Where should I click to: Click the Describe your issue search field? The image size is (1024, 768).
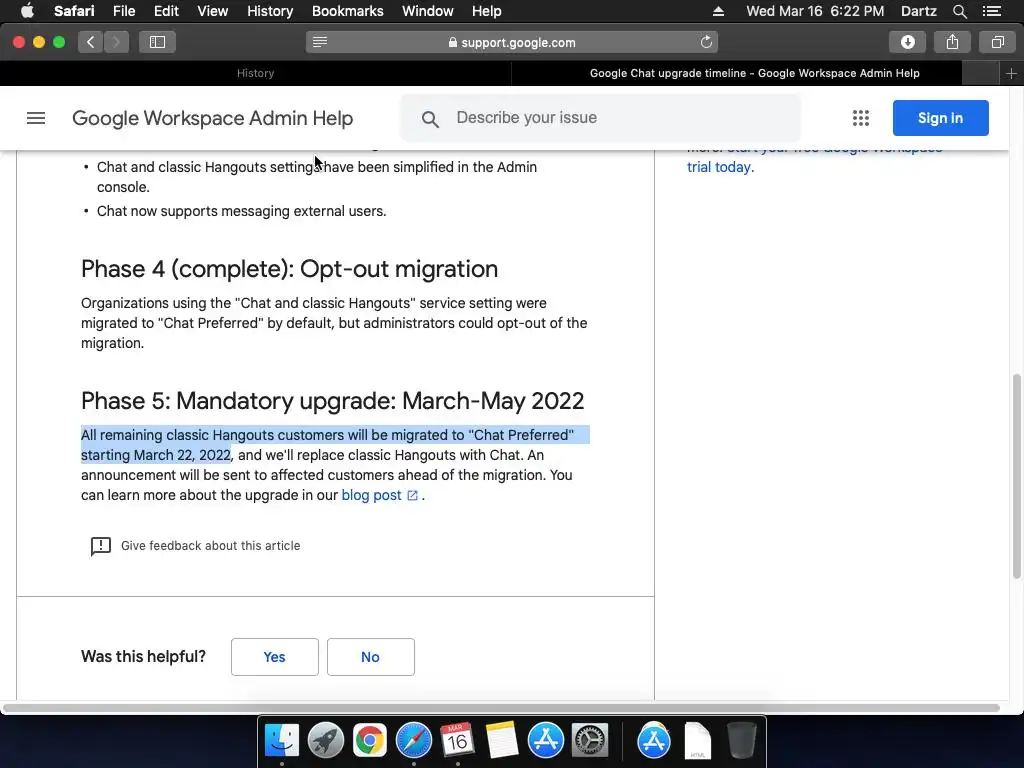(x=600, y=118)
